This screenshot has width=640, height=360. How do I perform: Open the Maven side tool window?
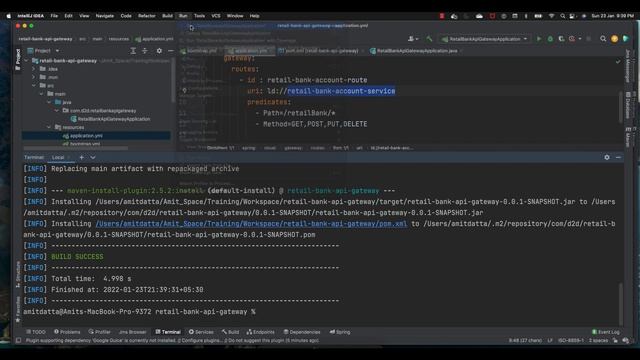point(628,137)
